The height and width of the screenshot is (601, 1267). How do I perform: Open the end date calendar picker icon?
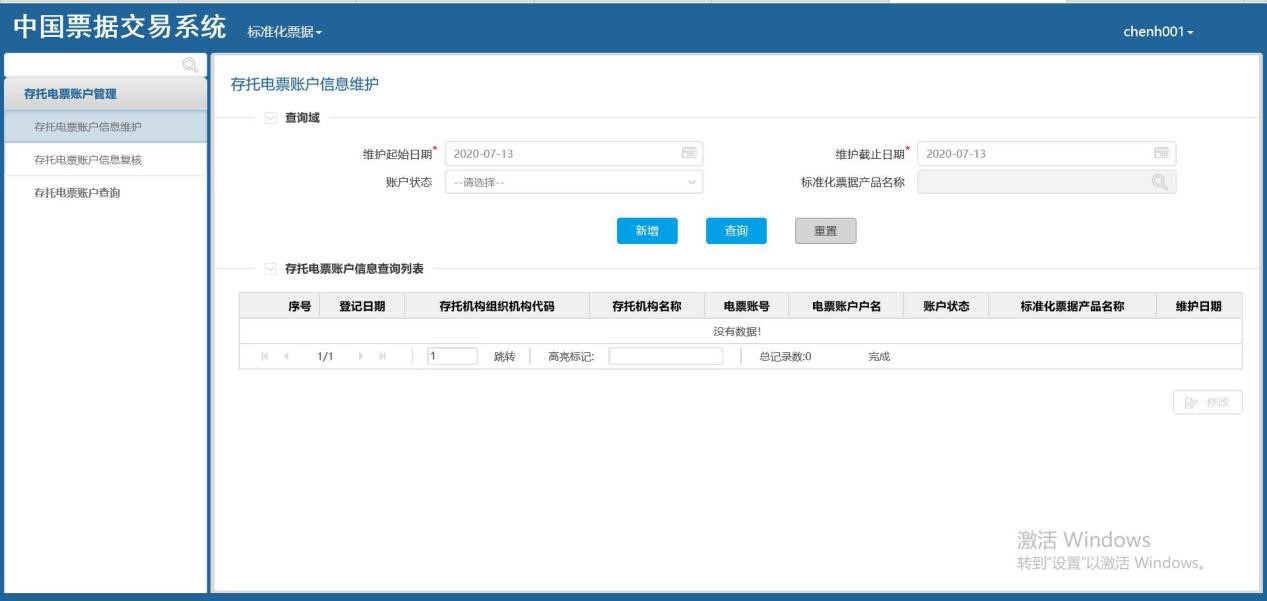pos(1160,153)
